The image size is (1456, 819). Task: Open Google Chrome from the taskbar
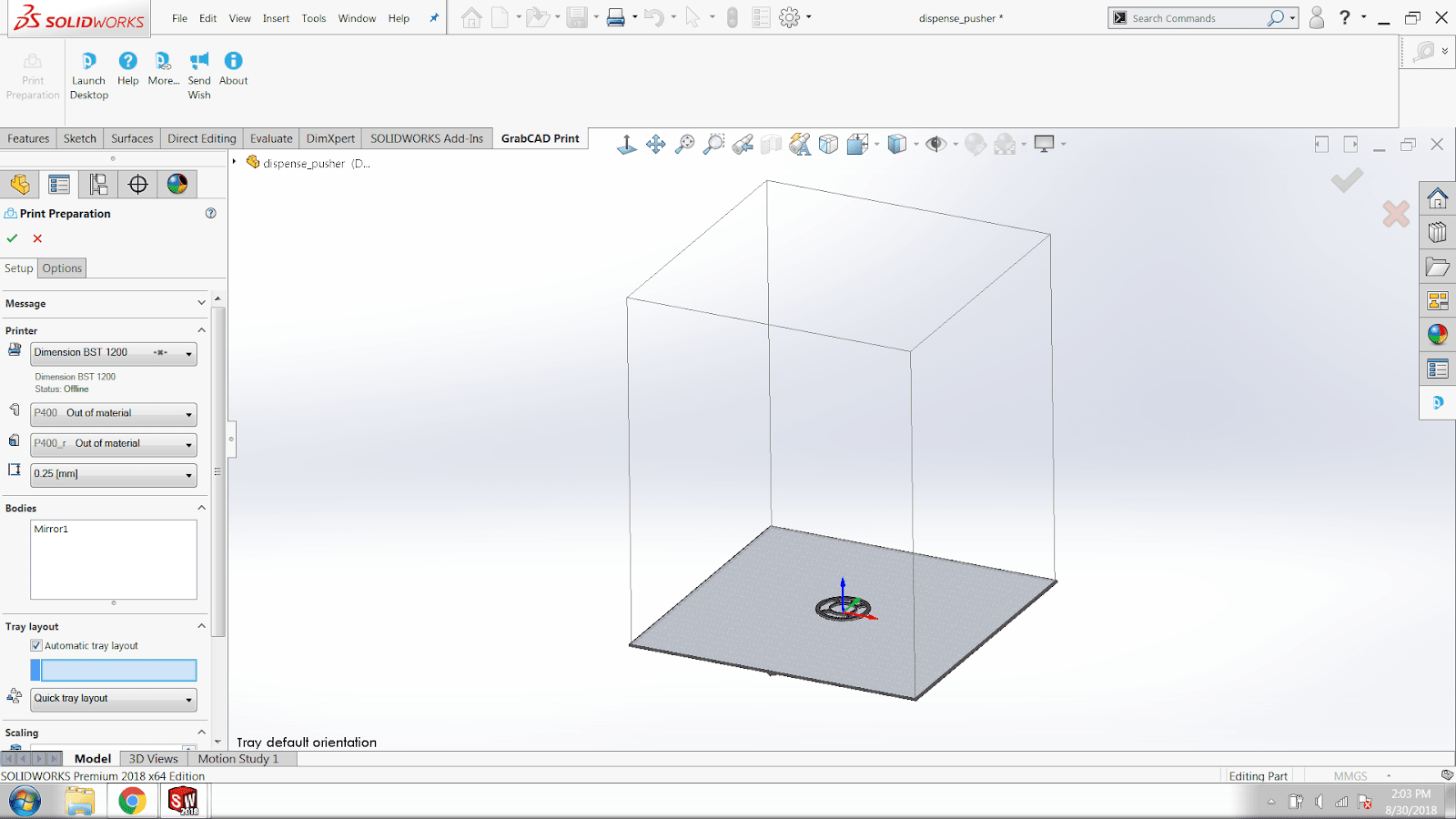click(132, 801)
